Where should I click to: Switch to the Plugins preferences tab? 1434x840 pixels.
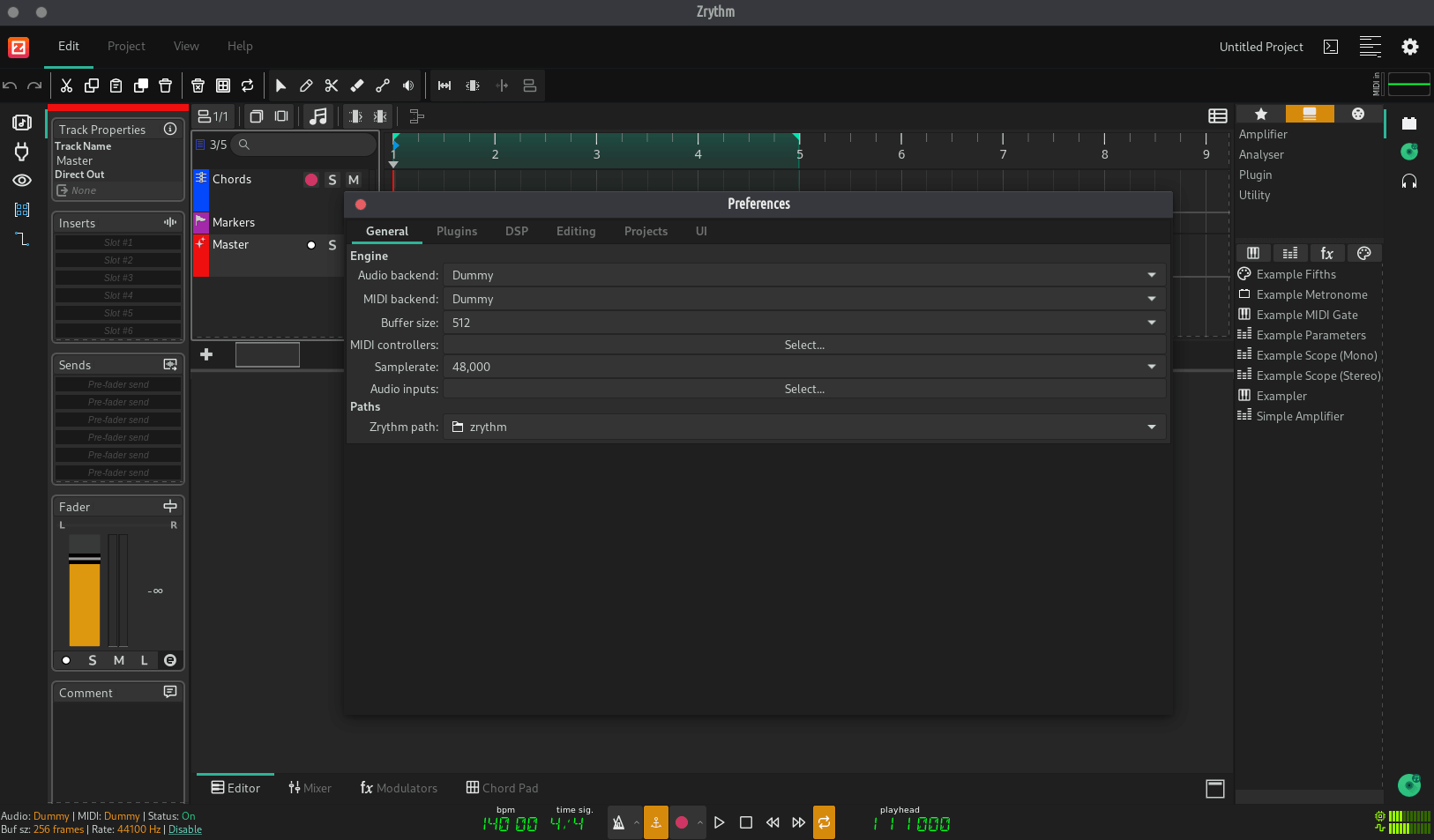click(457, 231)
